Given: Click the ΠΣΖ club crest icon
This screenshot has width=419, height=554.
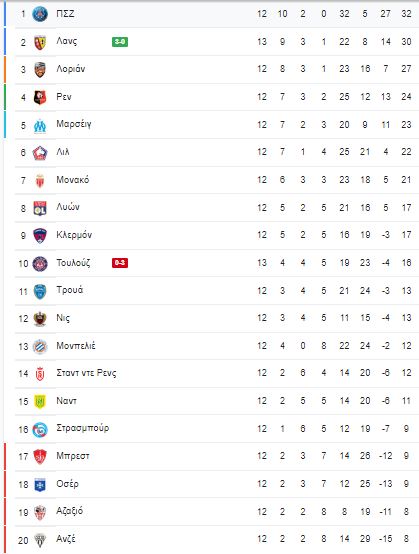Looking at the screenshot, I should pyautogui.click(x=40, y=14).
